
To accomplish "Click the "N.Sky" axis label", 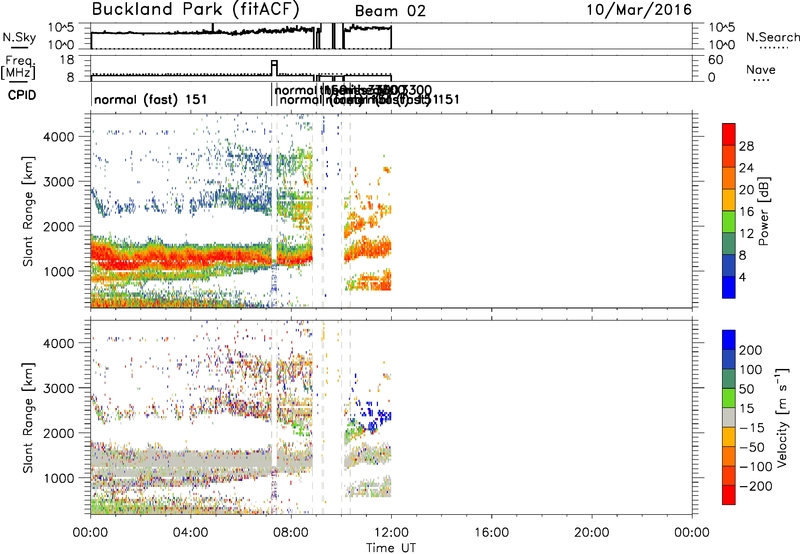I will tap(19, 37).
